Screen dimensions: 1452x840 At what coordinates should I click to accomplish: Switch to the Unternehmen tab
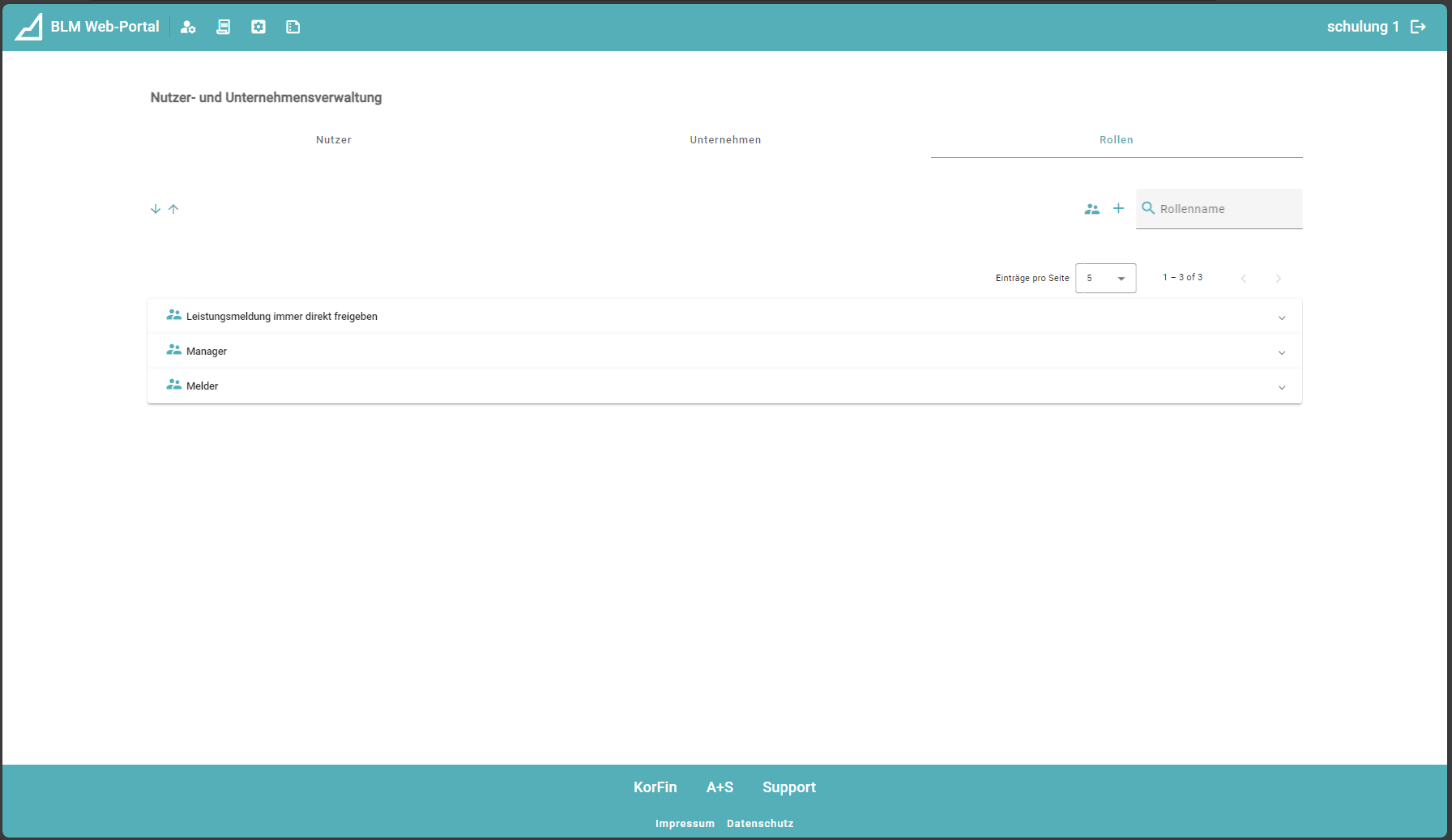coord(725,140)
